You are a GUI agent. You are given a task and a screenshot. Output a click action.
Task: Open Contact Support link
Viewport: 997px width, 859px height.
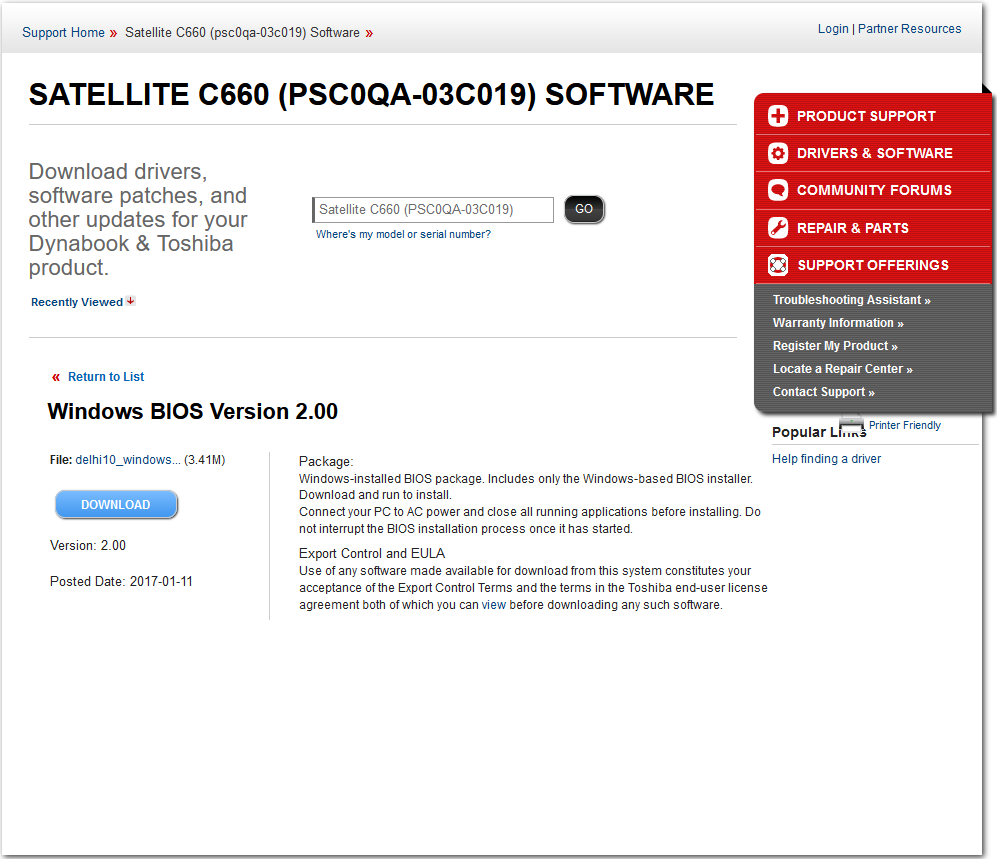[x=823, y=392]
